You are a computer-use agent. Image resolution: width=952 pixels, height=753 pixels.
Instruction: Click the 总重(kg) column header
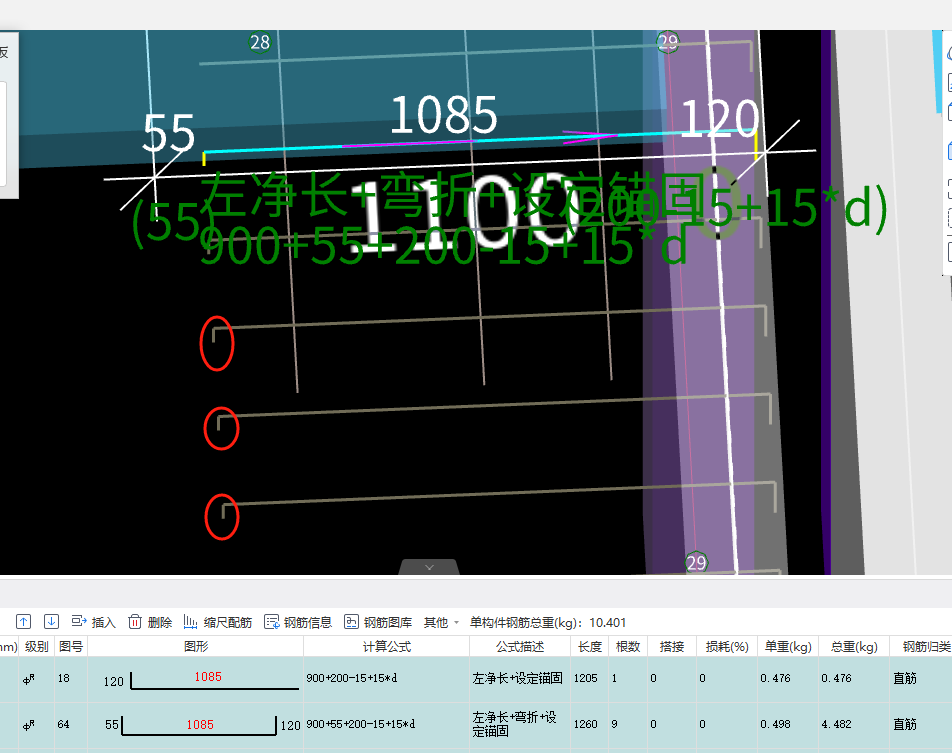(x=854, y=646)
